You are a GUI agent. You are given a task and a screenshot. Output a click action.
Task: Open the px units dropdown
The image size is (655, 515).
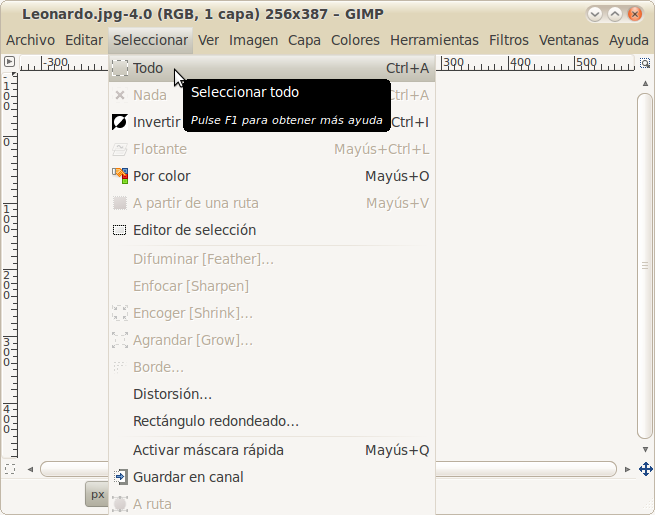coord(97,495)
